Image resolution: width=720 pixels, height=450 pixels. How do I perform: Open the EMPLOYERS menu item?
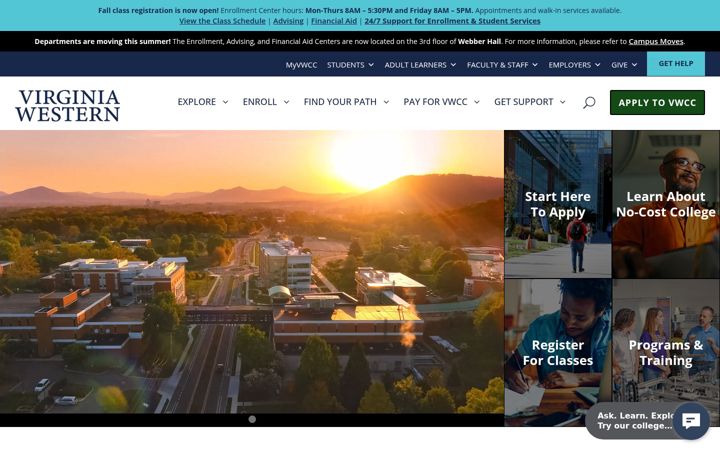click(x=569, y=65)
